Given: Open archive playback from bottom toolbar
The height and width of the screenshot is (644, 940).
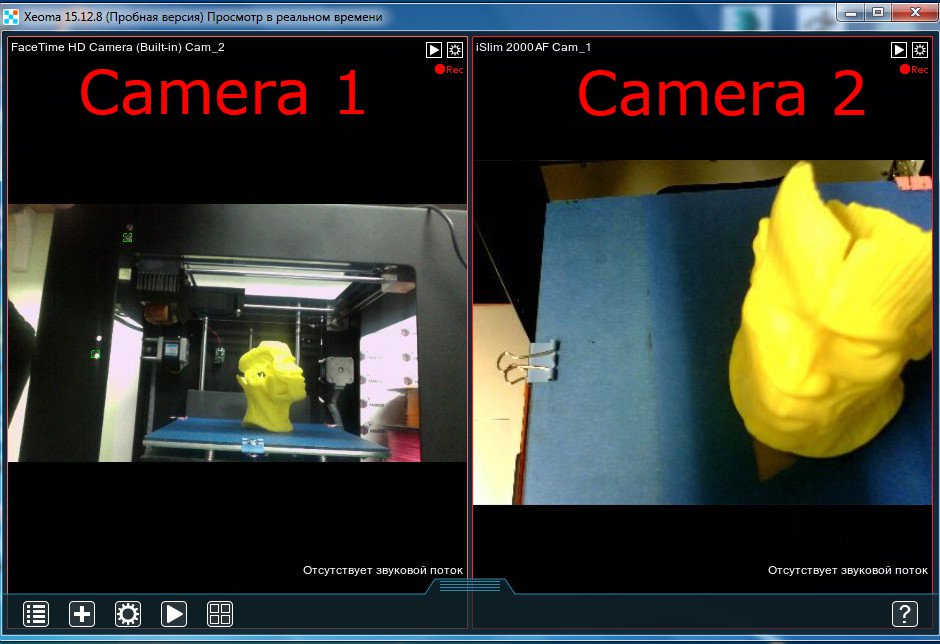Looking at the screenshot, I should pyautogui.click(x=174, y=614).
